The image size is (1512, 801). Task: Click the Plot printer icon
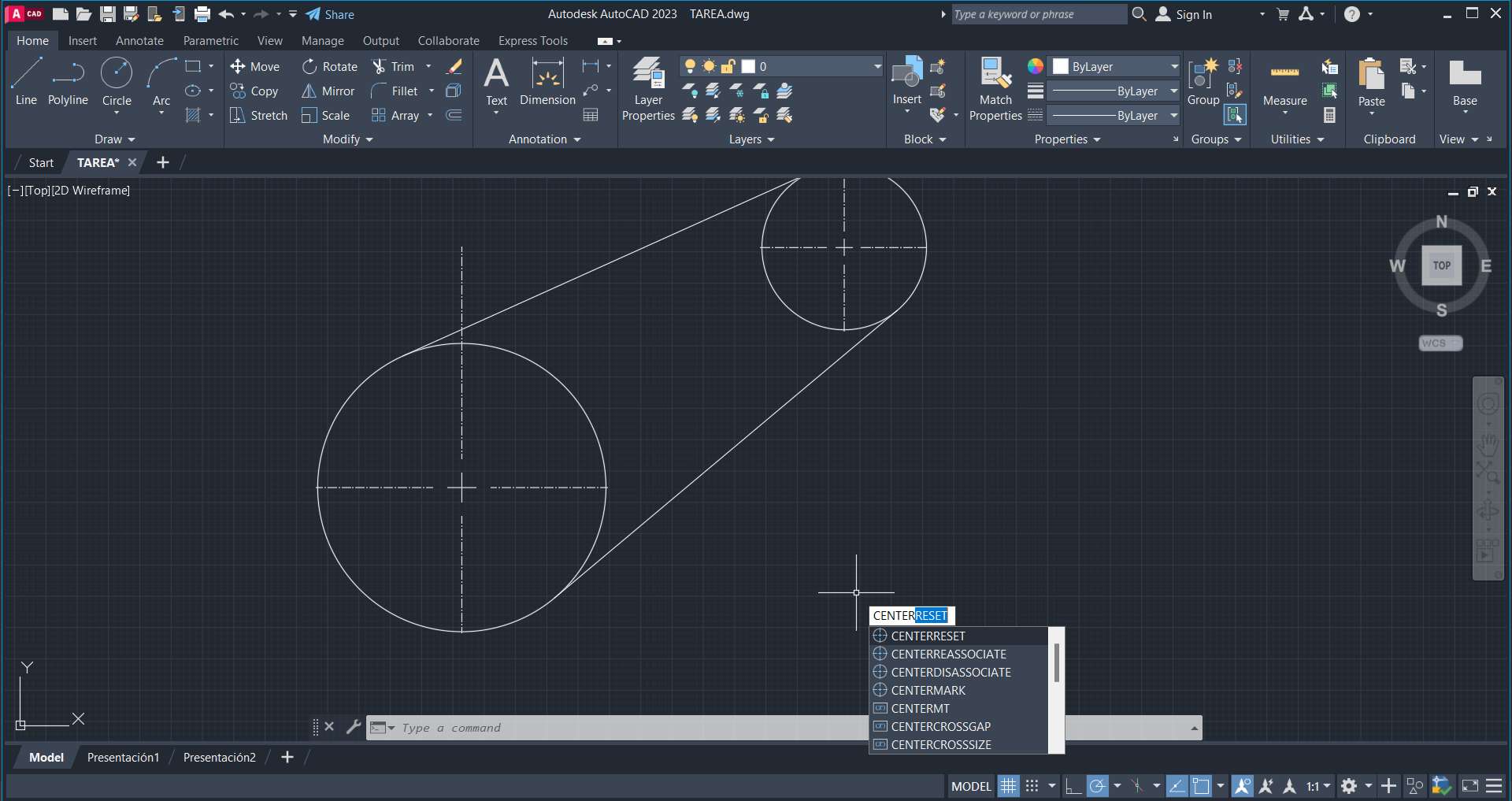click(202, 14)
